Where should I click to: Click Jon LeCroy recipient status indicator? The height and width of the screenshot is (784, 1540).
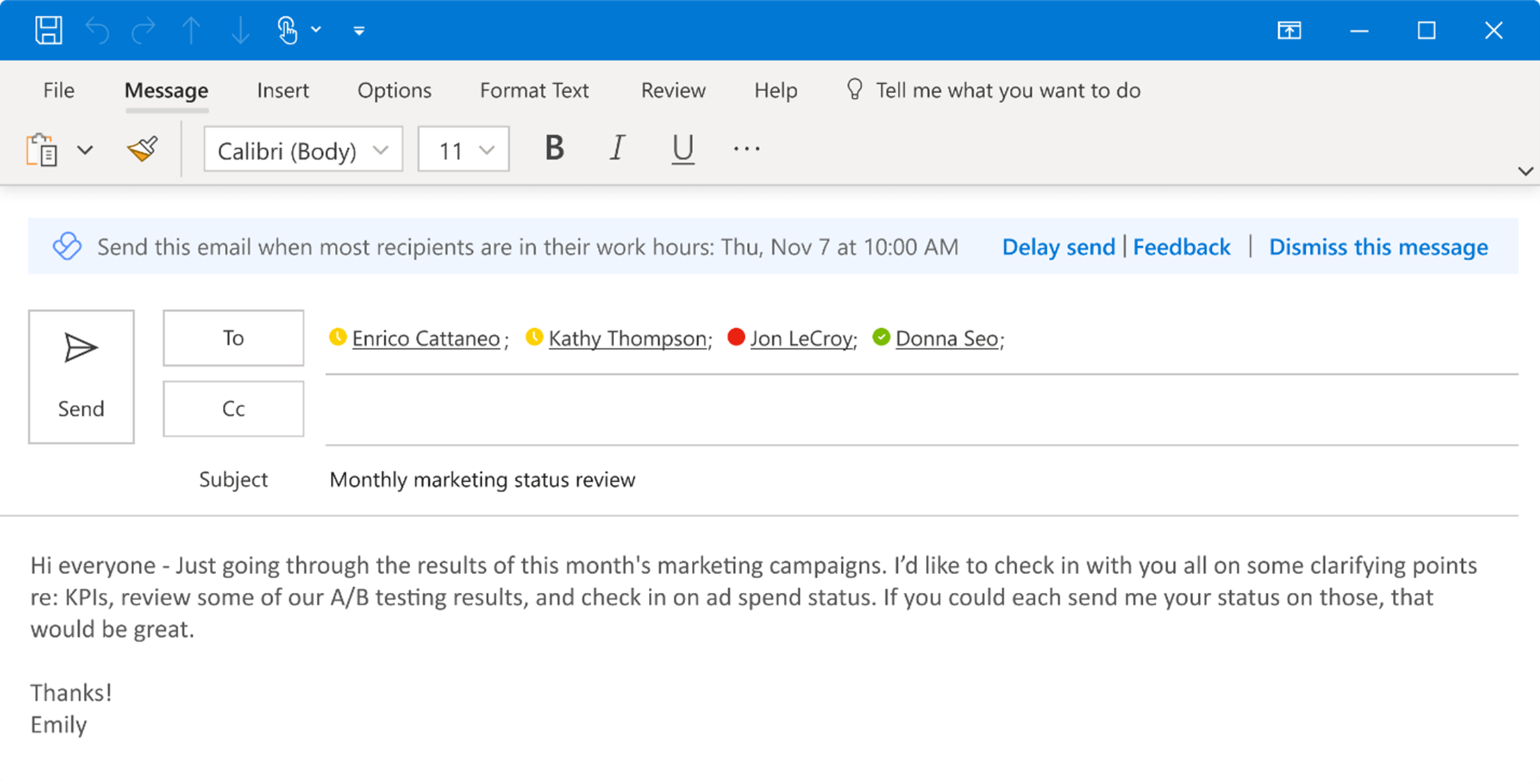coord(735,338)
